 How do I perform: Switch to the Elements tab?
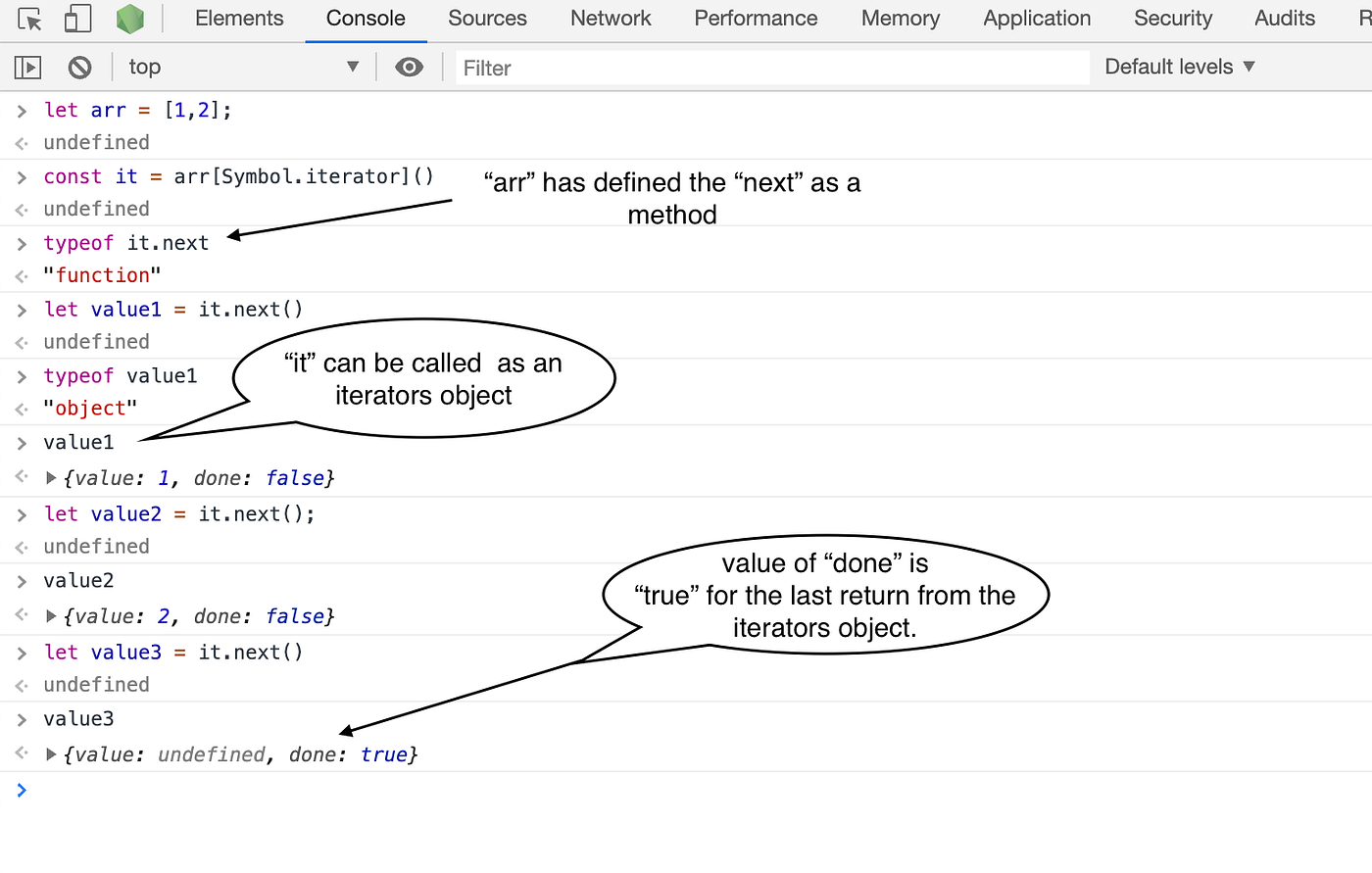click(238, 18)
